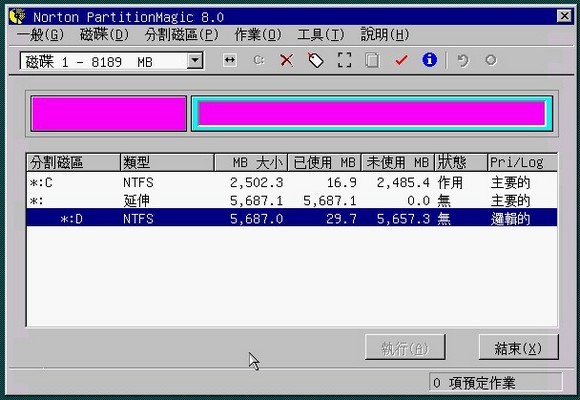Click the format partition brackets icon
This screenshot has width=580, height=400.
pyautogui.click(x=344, y=60)
